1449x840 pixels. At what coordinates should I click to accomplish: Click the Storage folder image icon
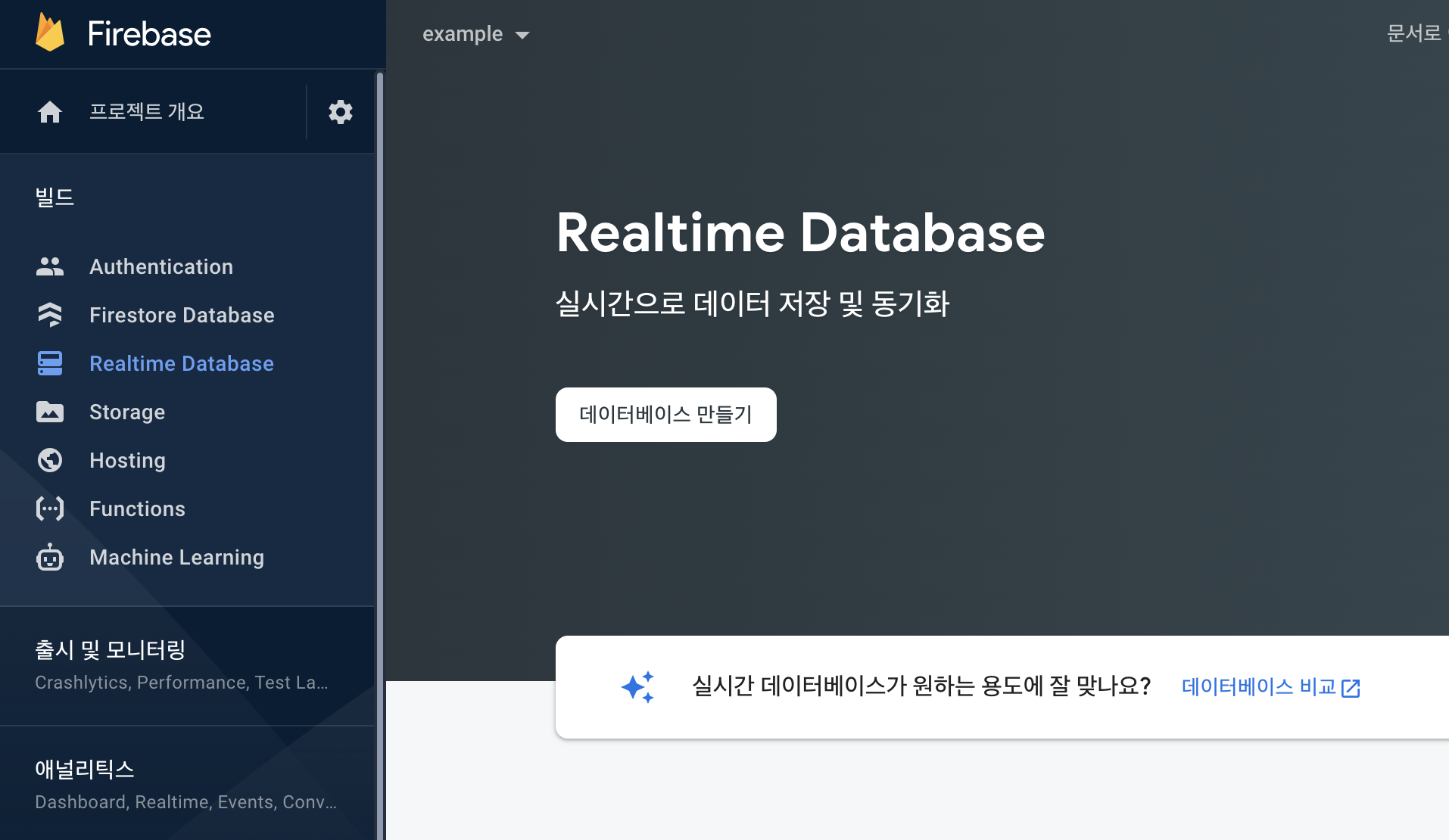point(50,412)
